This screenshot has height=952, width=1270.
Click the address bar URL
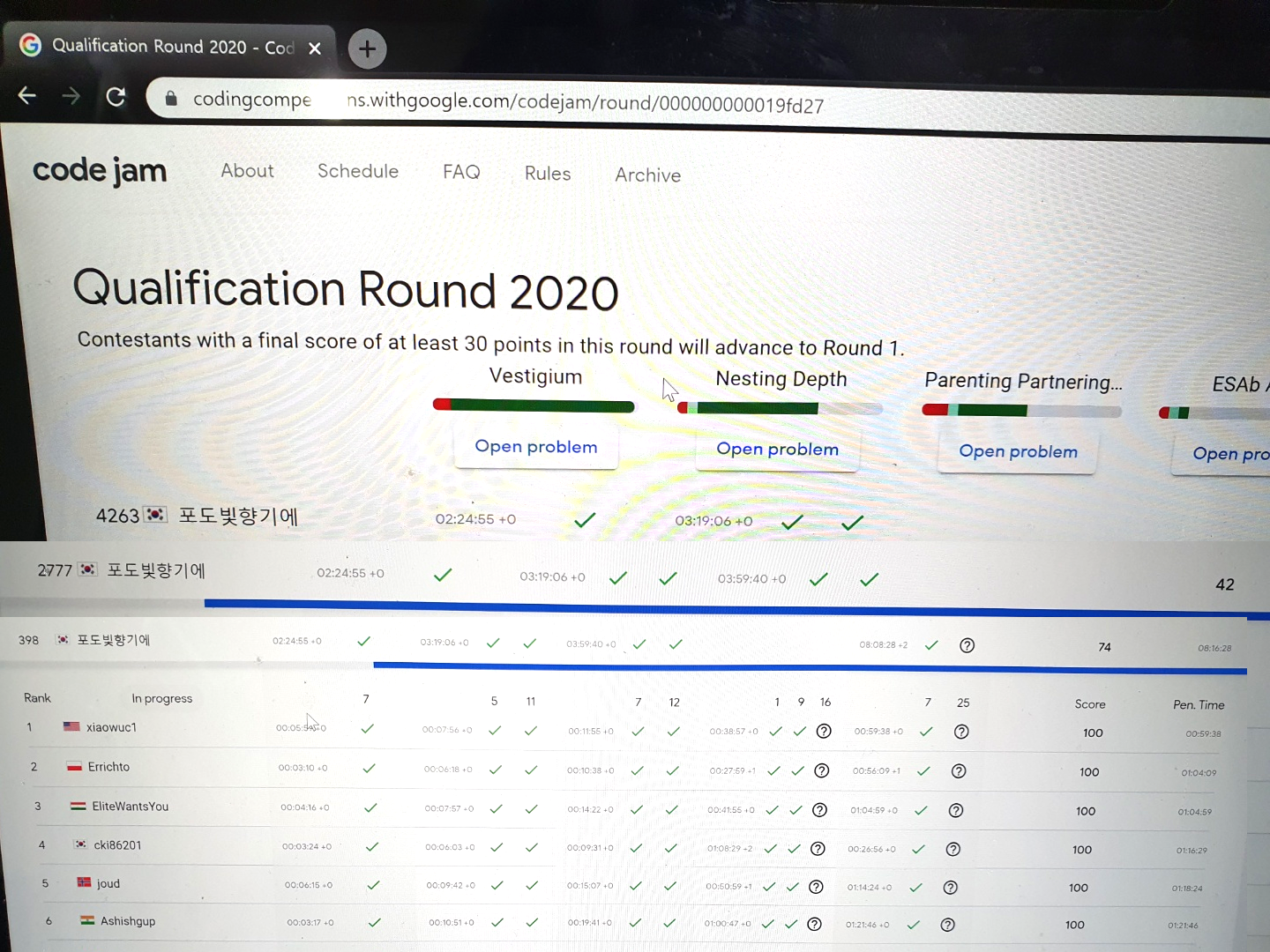pos(508,102)
